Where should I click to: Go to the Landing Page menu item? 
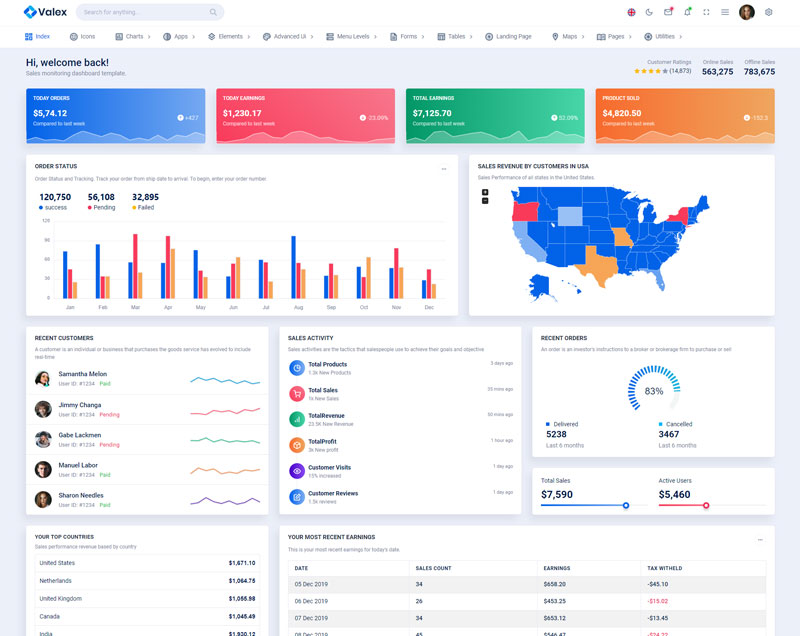point(508,36)
